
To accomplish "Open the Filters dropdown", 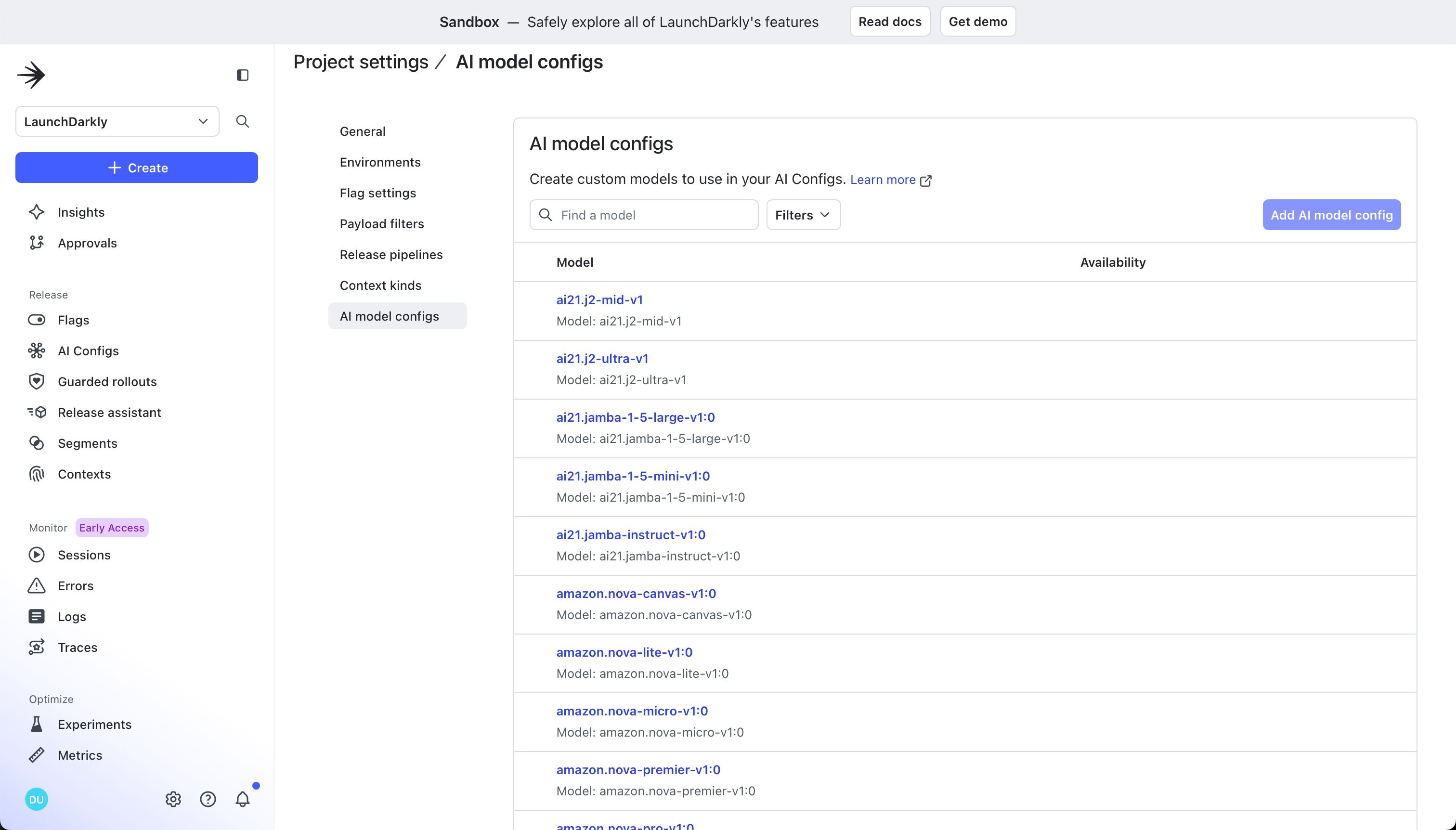I will coord(803,215).
